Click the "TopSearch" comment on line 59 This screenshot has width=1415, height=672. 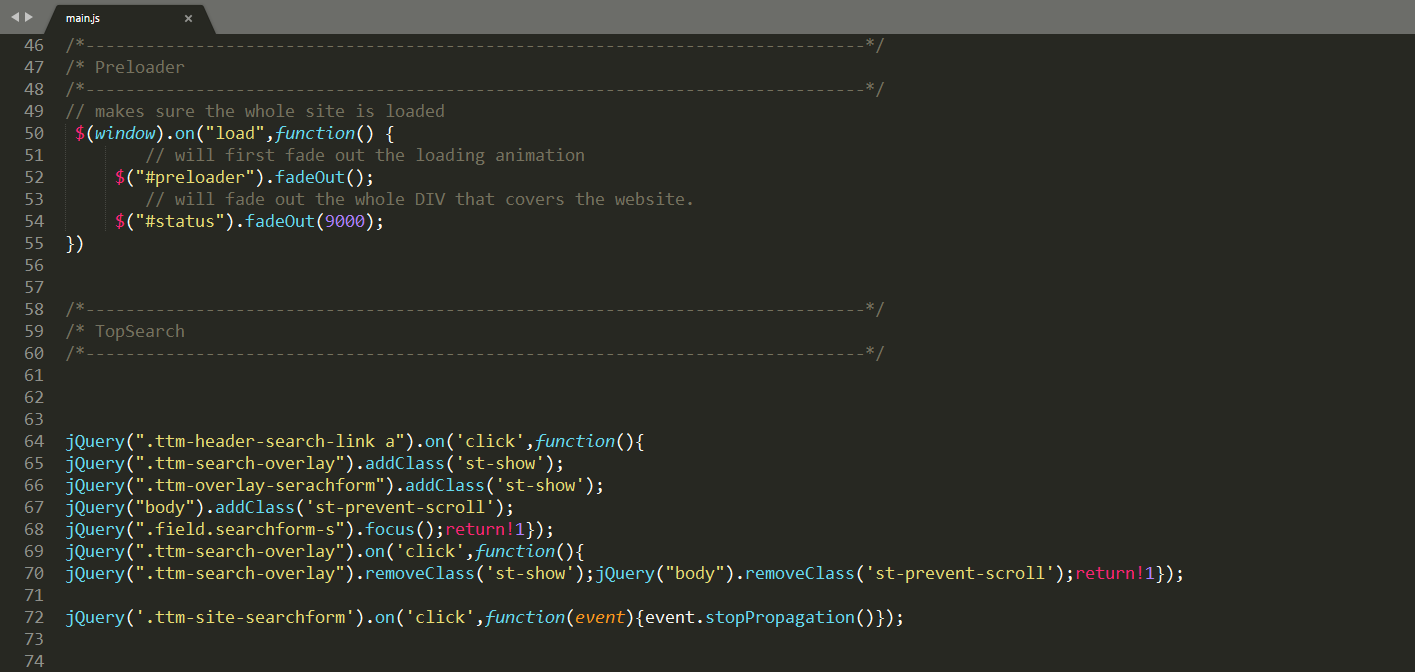[x=140, y=331]
